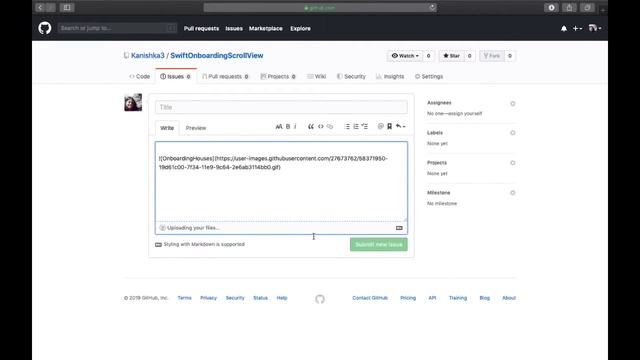Switch to the Preview tab
The width and height of the screenshot is (640, 360).
click(196, 128)
